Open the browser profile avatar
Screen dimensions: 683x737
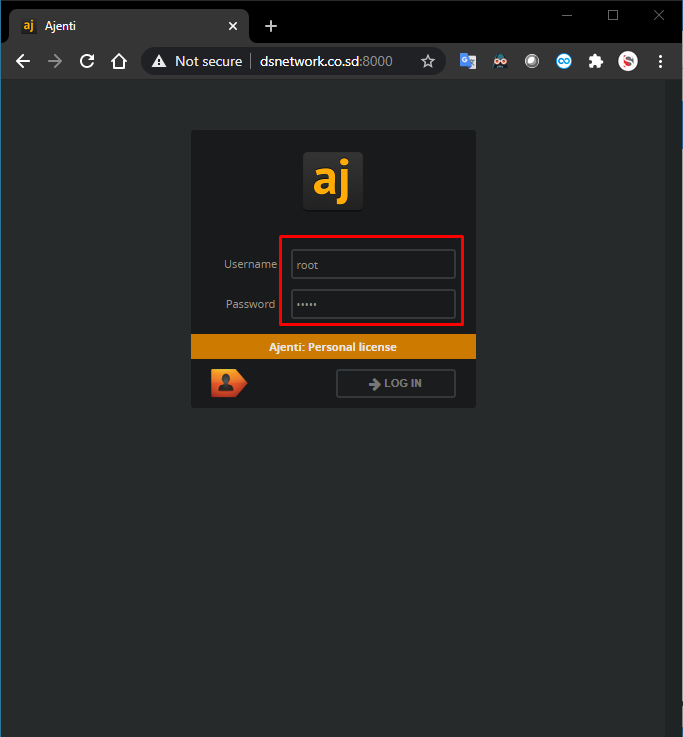[x=628, y=61]
